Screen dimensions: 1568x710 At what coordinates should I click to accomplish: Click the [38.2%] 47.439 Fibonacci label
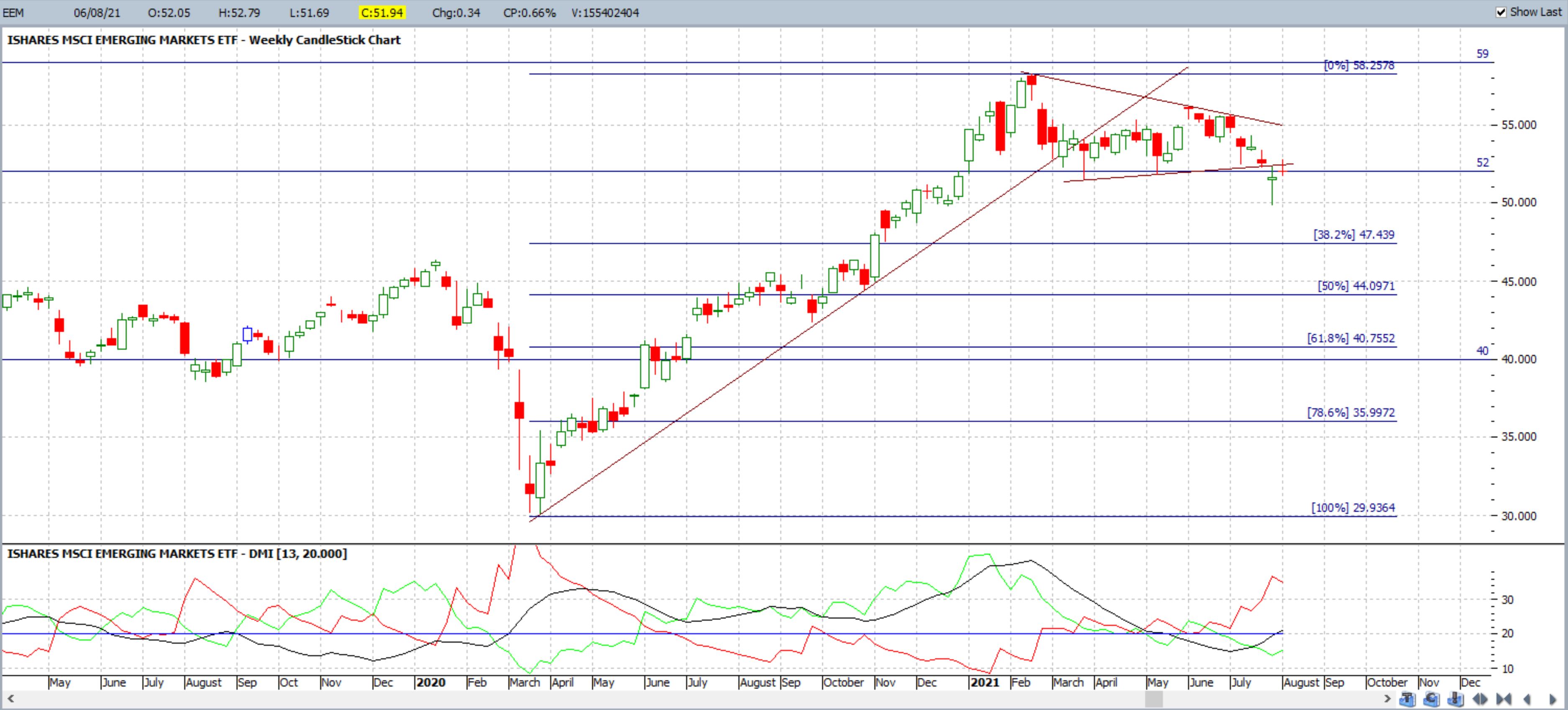(1354, 234)
